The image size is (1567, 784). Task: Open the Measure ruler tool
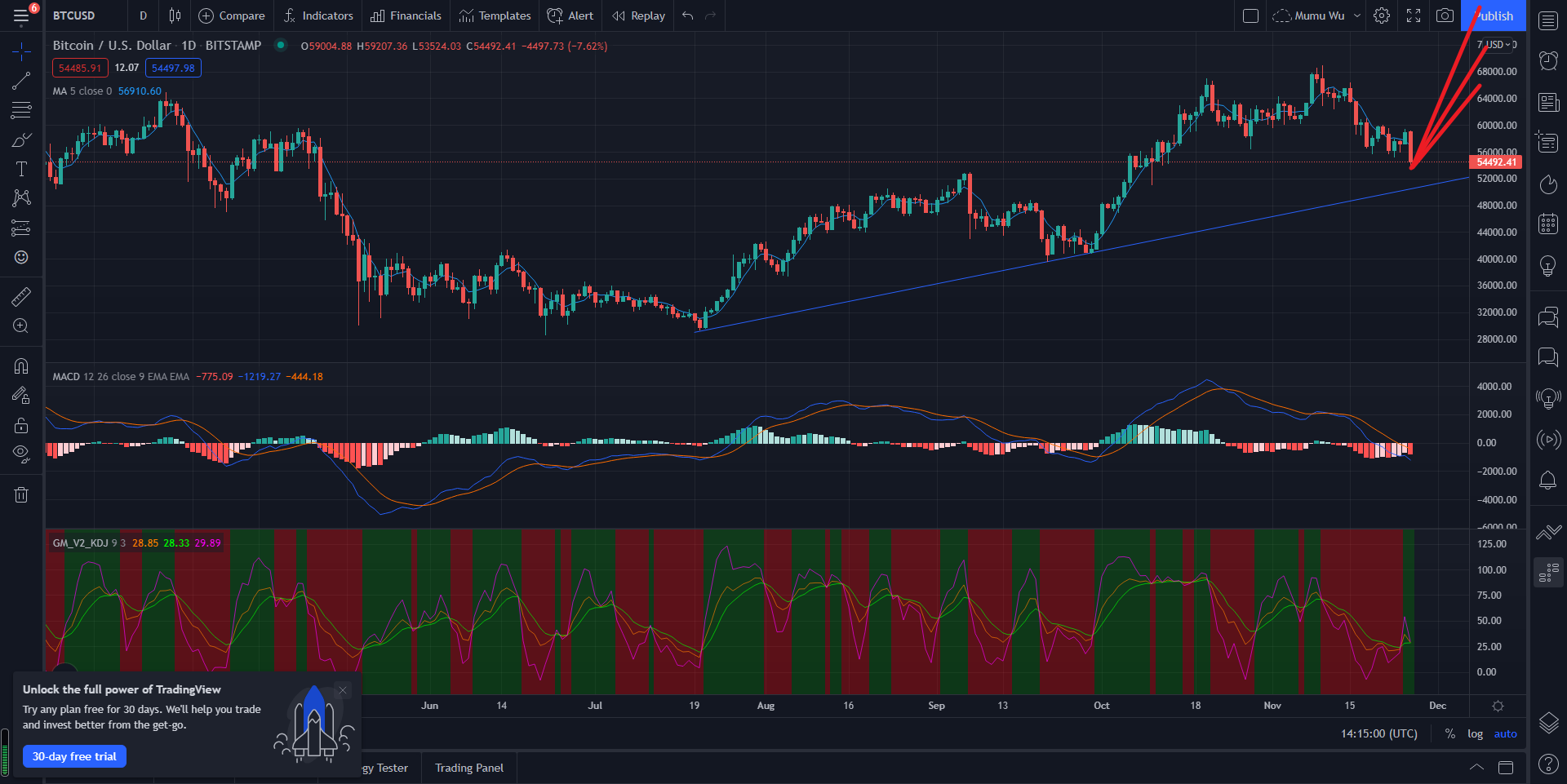point(21,297)
